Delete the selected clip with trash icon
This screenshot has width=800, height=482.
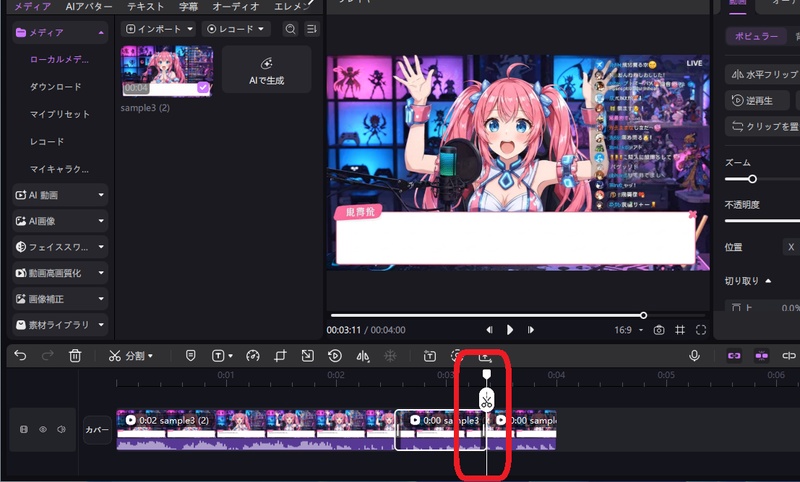[75, 356]
